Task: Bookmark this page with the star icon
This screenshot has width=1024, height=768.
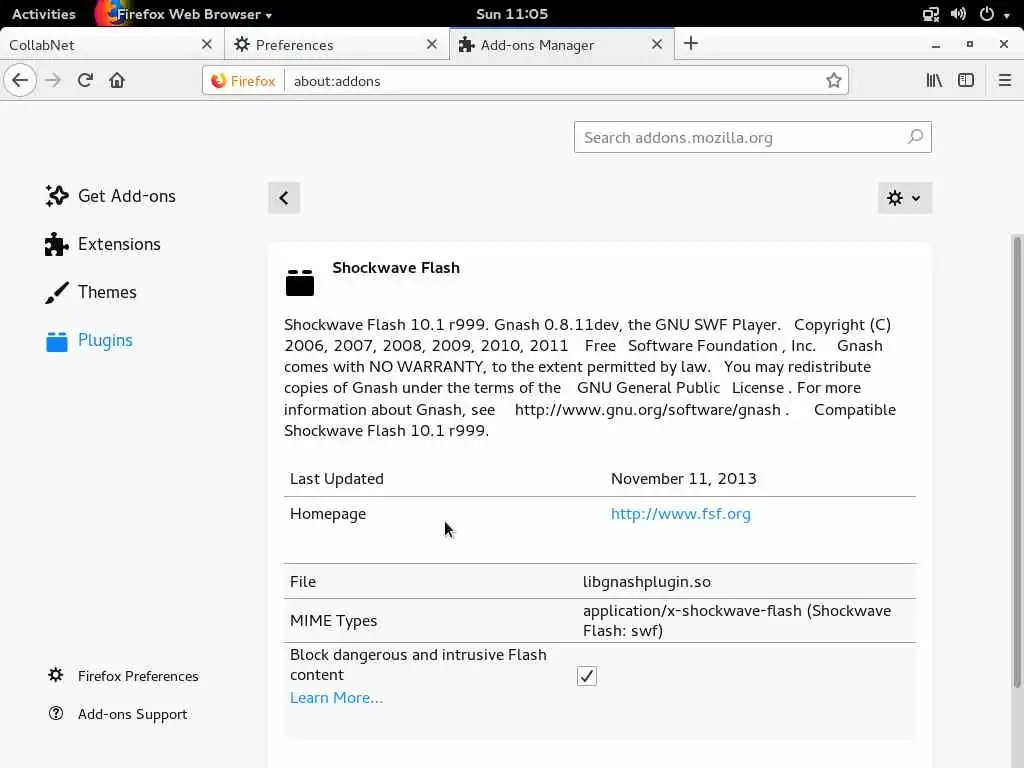Action: tap(833, 80)
